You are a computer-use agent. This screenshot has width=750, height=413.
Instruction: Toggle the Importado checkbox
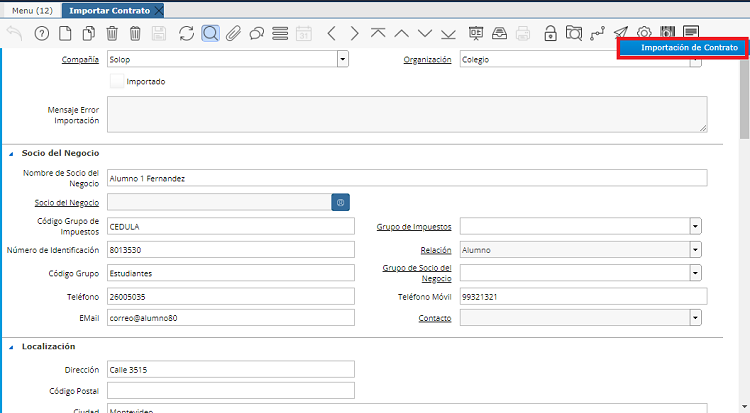coord(115,81)
